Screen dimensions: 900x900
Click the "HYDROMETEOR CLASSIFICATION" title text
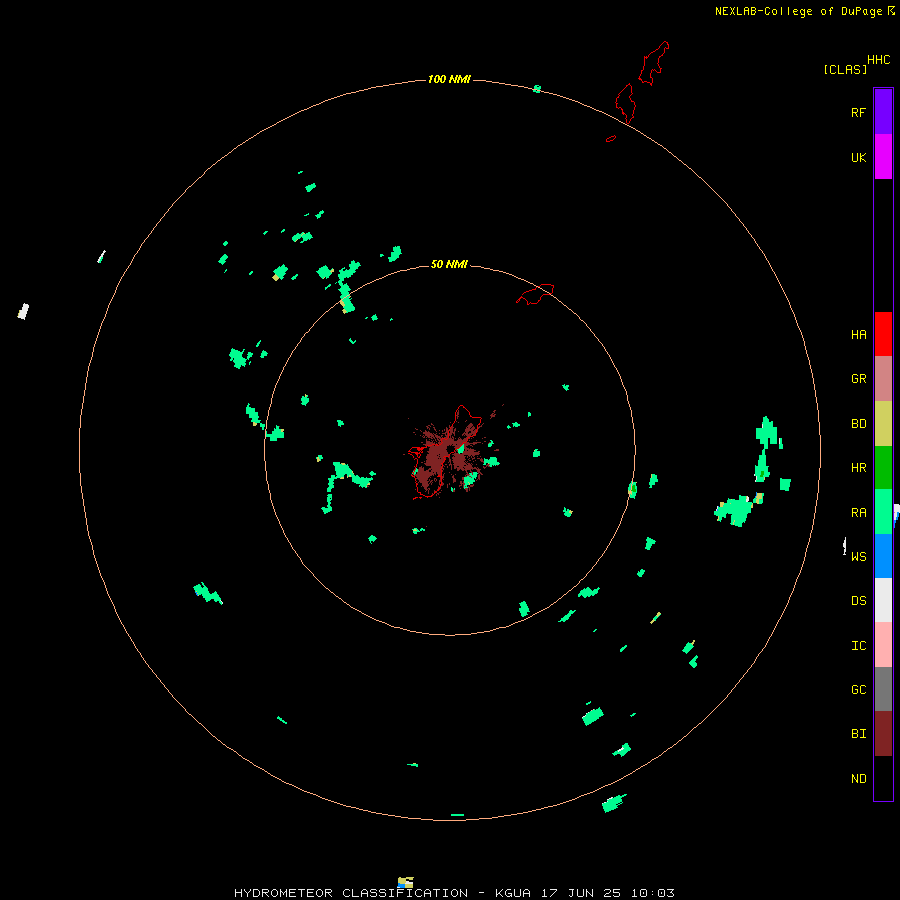click(351, 893)
